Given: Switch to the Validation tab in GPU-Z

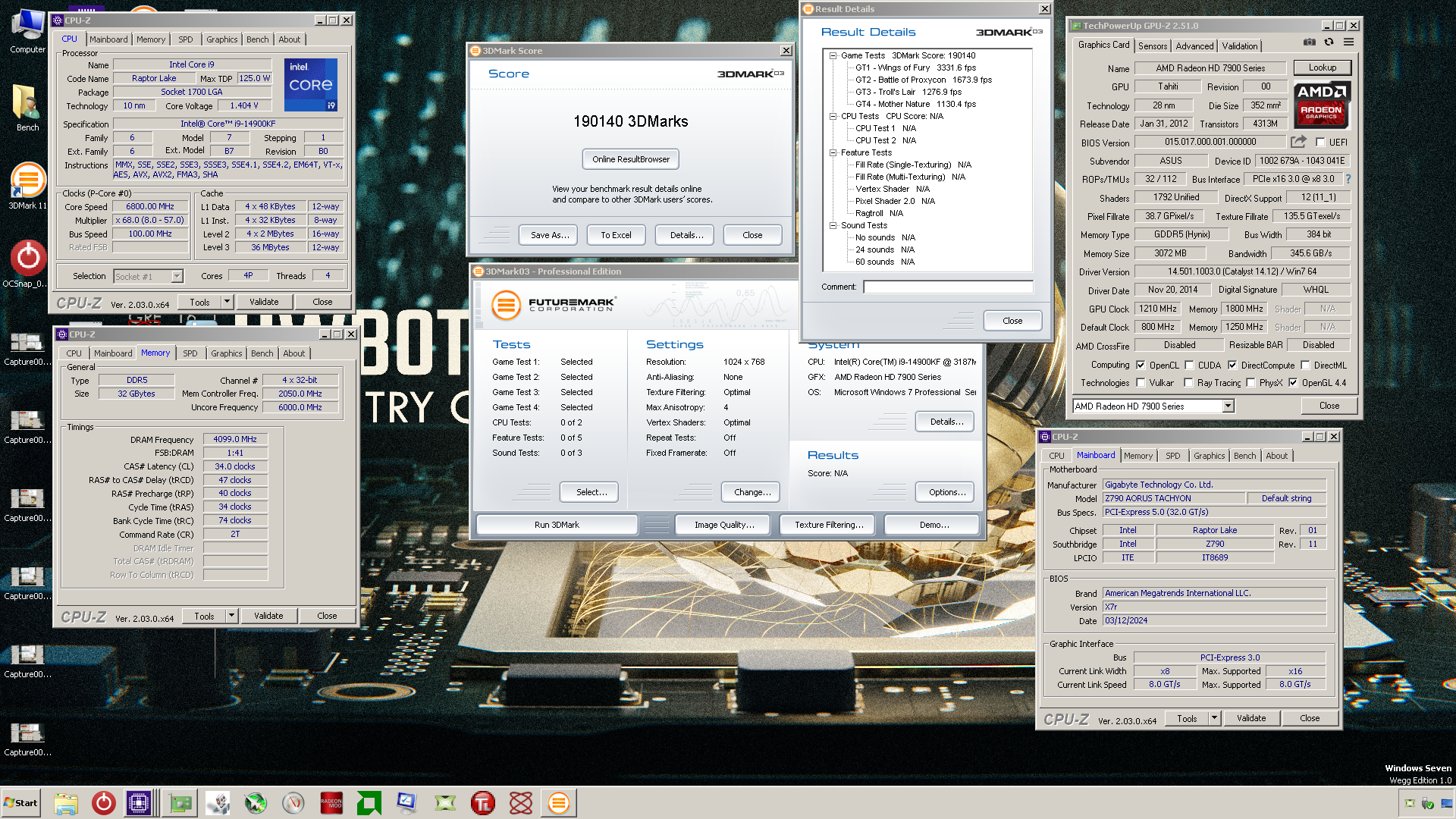Looking at the screenshot, I should [x=1239, y=46].
